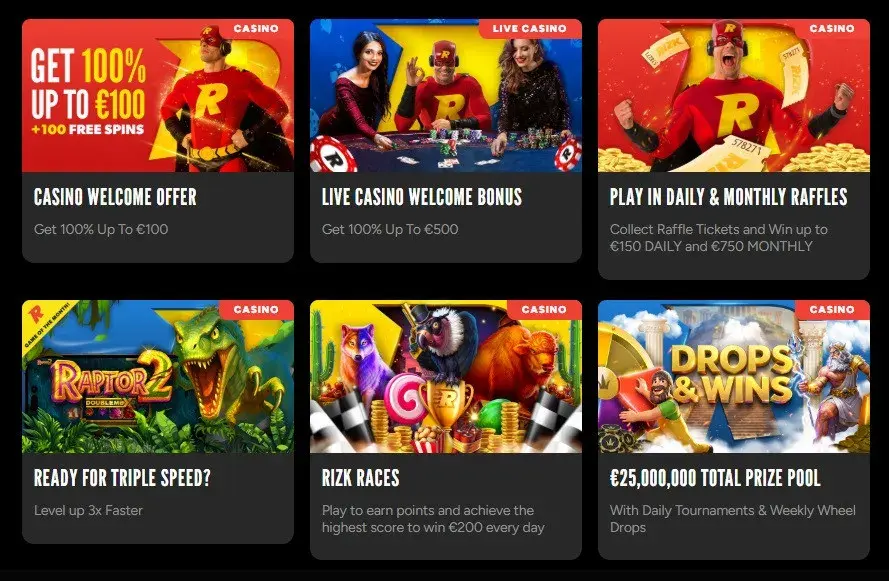This screenshot has height=581, width=889.
Task: Click the CASINO tag on Raptor 2 card
Action: [x=256, y=309]
